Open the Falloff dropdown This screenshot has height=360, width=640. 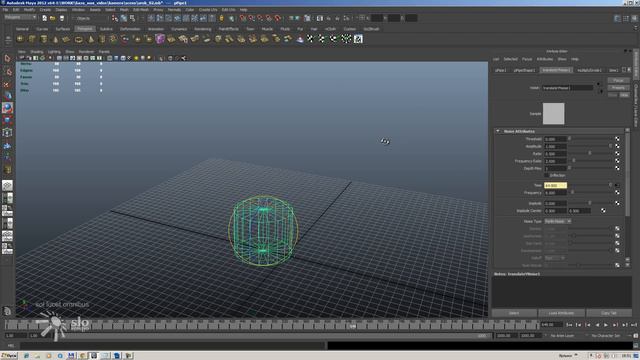pos(555,258)
